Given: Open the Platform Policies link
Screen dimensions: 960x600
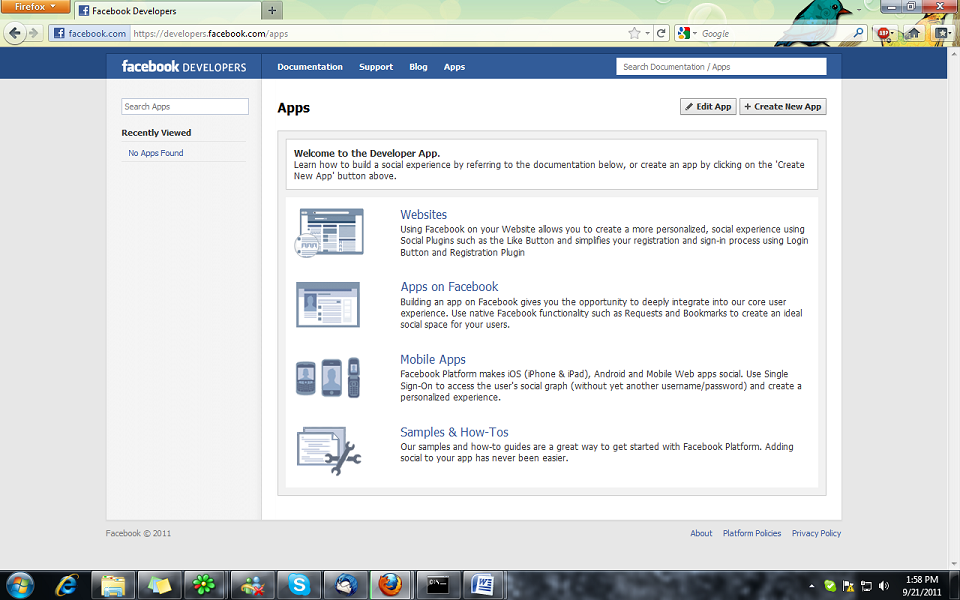Looking at the screenshot, I should tap(752, 533).
